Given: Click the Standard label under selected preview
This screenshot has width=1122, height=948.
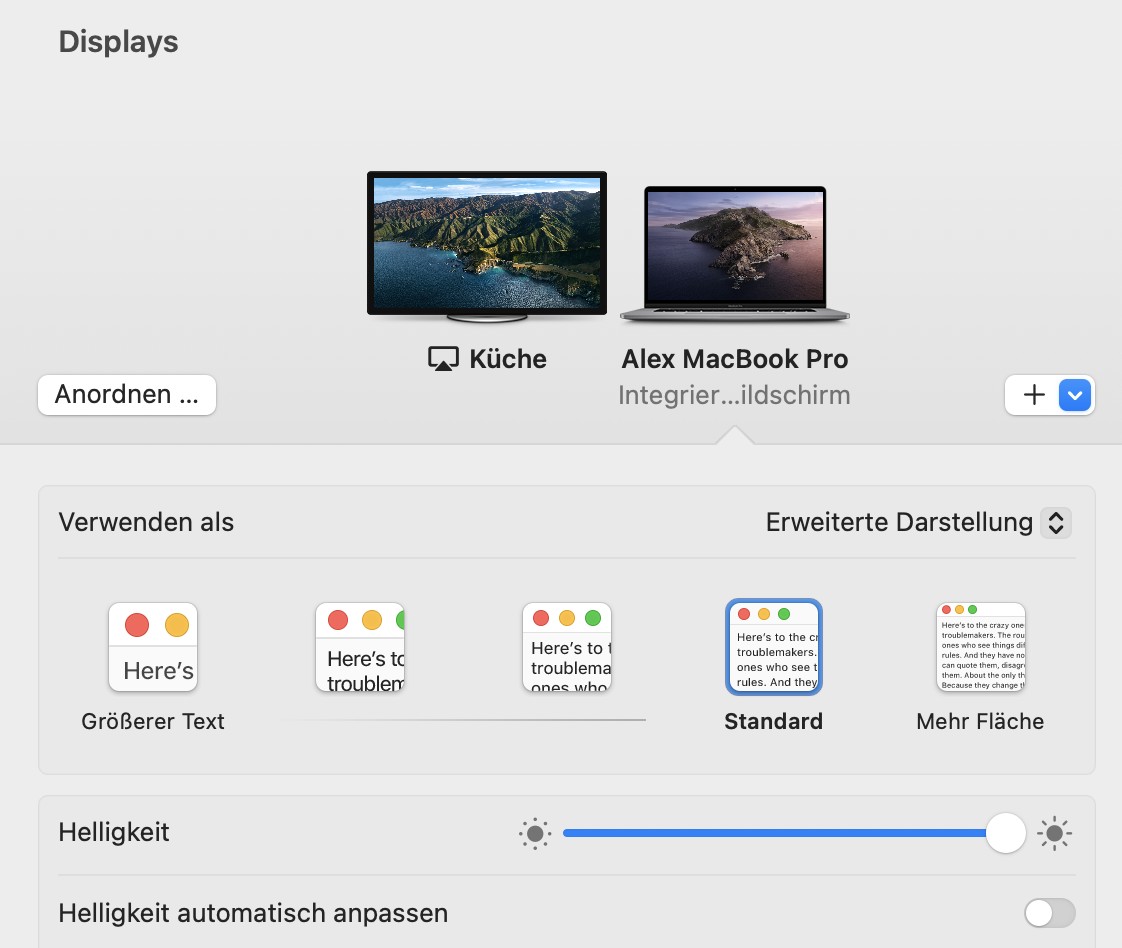Looking at the screenshot, I should click(773, 721).
